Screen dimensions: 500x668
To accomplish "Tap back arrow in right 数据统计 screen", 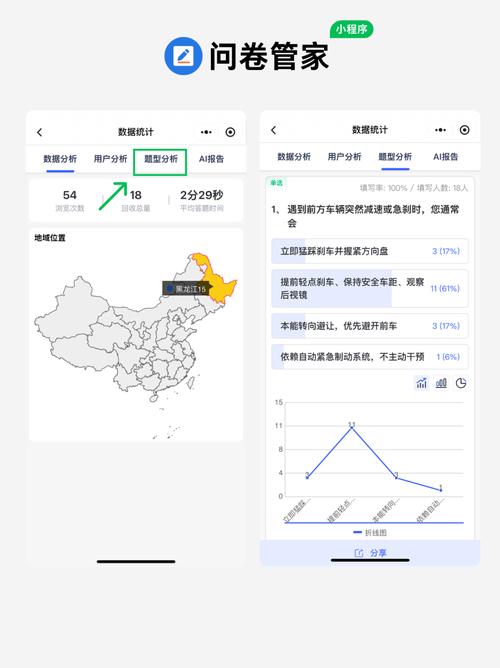I will click(x=273, y=130).
